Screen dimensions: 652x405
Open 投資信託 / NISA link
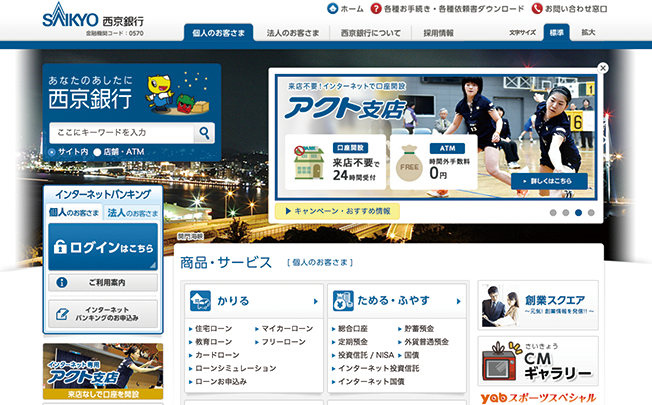(x=366, y=355)
